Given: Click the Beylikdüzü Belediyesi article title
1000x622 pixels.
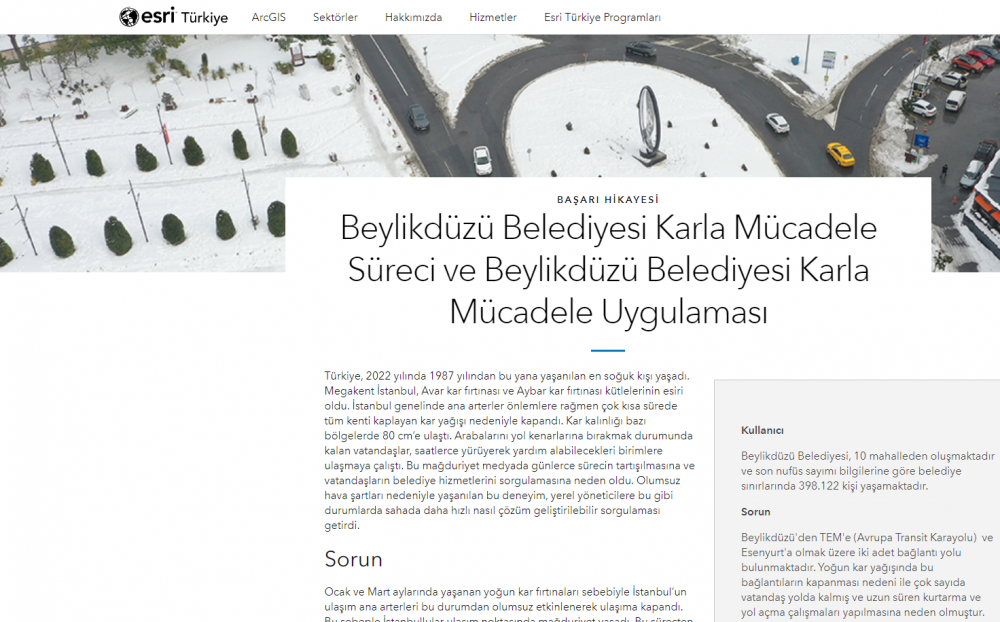Looking at the screenshot, I should [x=608, y=269].
